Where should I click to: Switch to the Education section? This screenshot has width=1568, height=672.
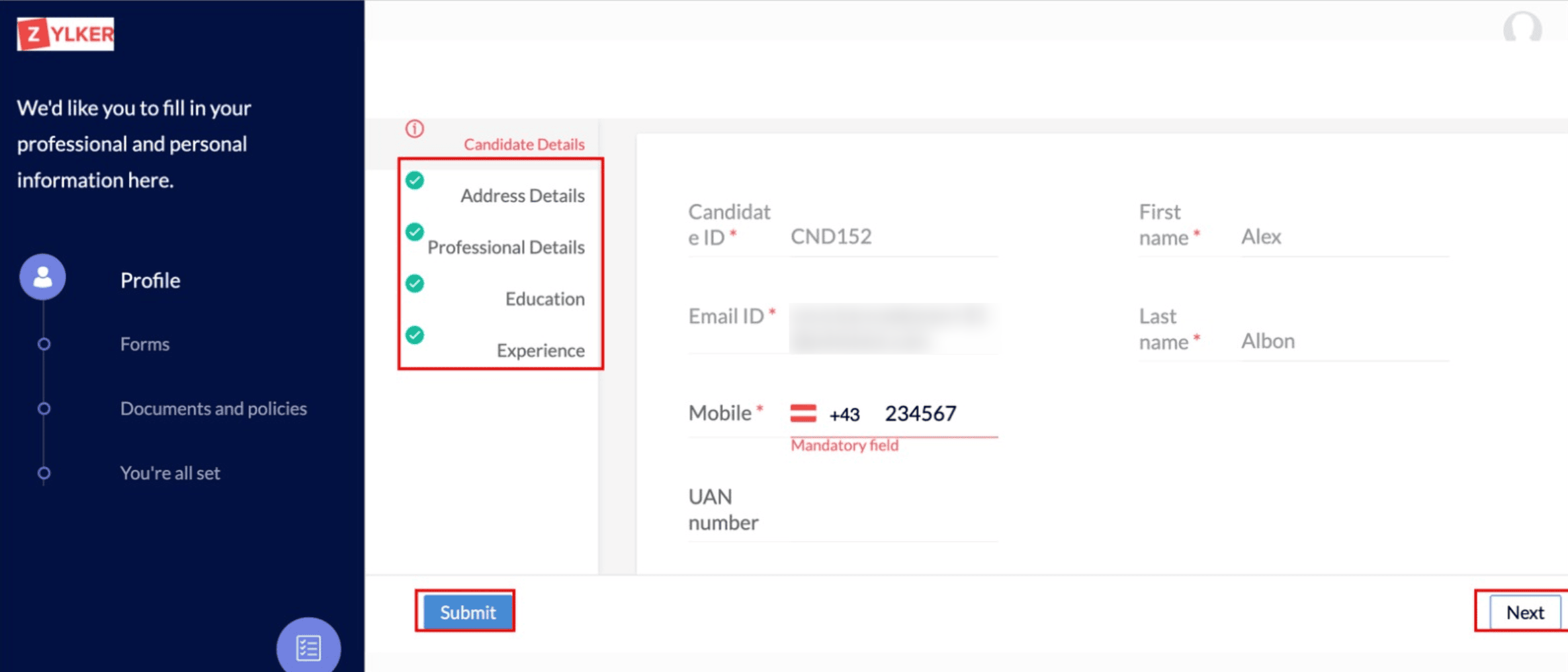tap(545, 299)
